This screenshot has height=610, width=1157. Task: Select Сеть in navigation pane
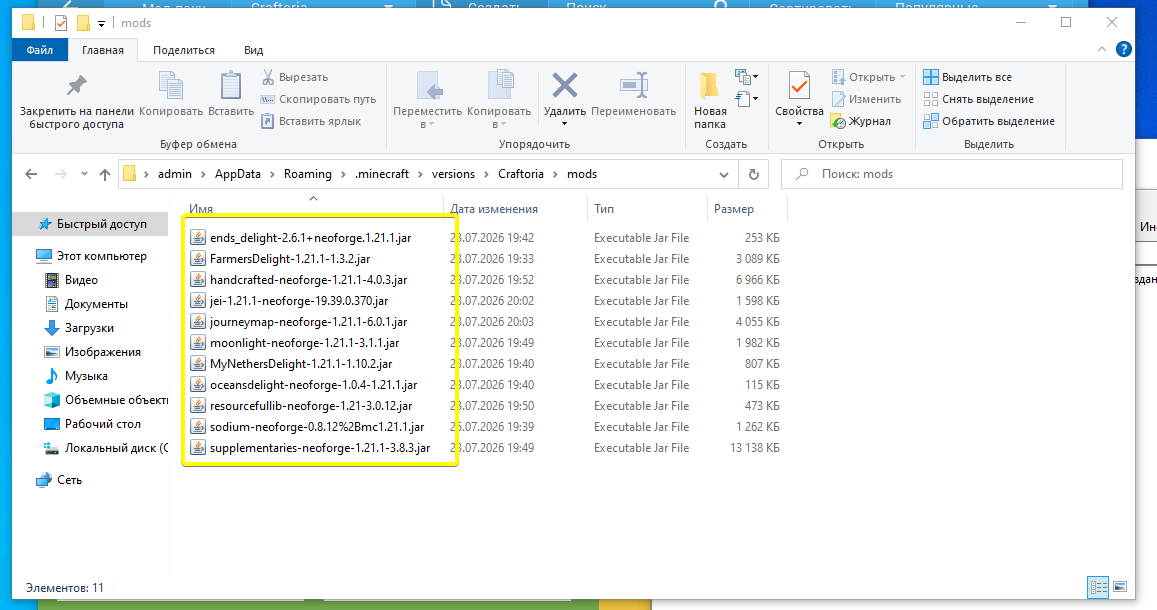pos(59,480)
